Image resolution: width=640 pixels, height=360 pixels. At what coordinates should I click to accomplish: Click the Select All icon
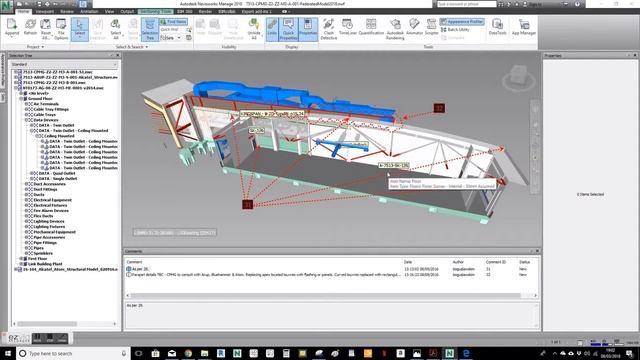(x=116, y=29)
